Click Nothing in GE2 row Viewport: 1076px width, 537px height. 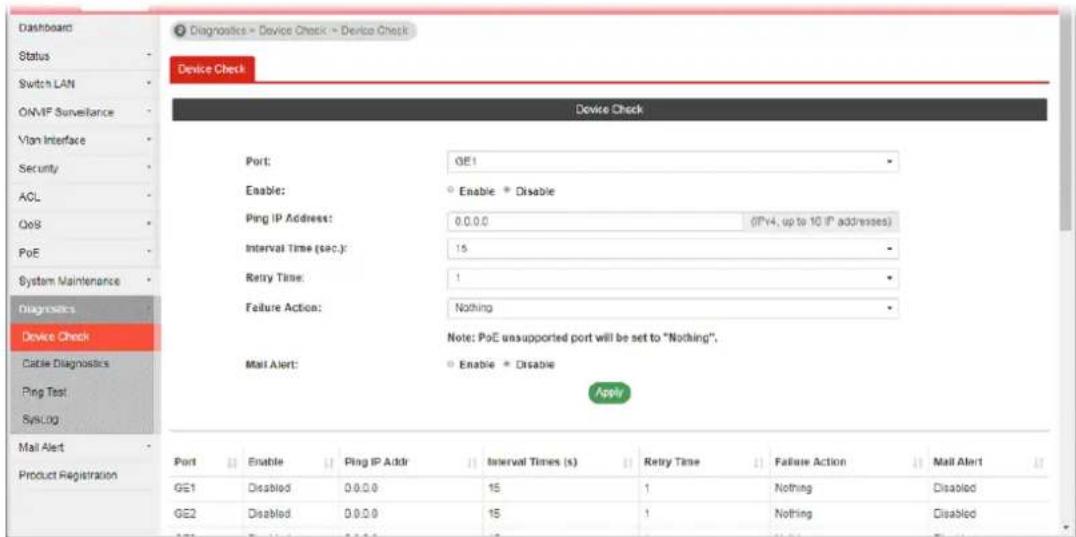click(793, 513)
